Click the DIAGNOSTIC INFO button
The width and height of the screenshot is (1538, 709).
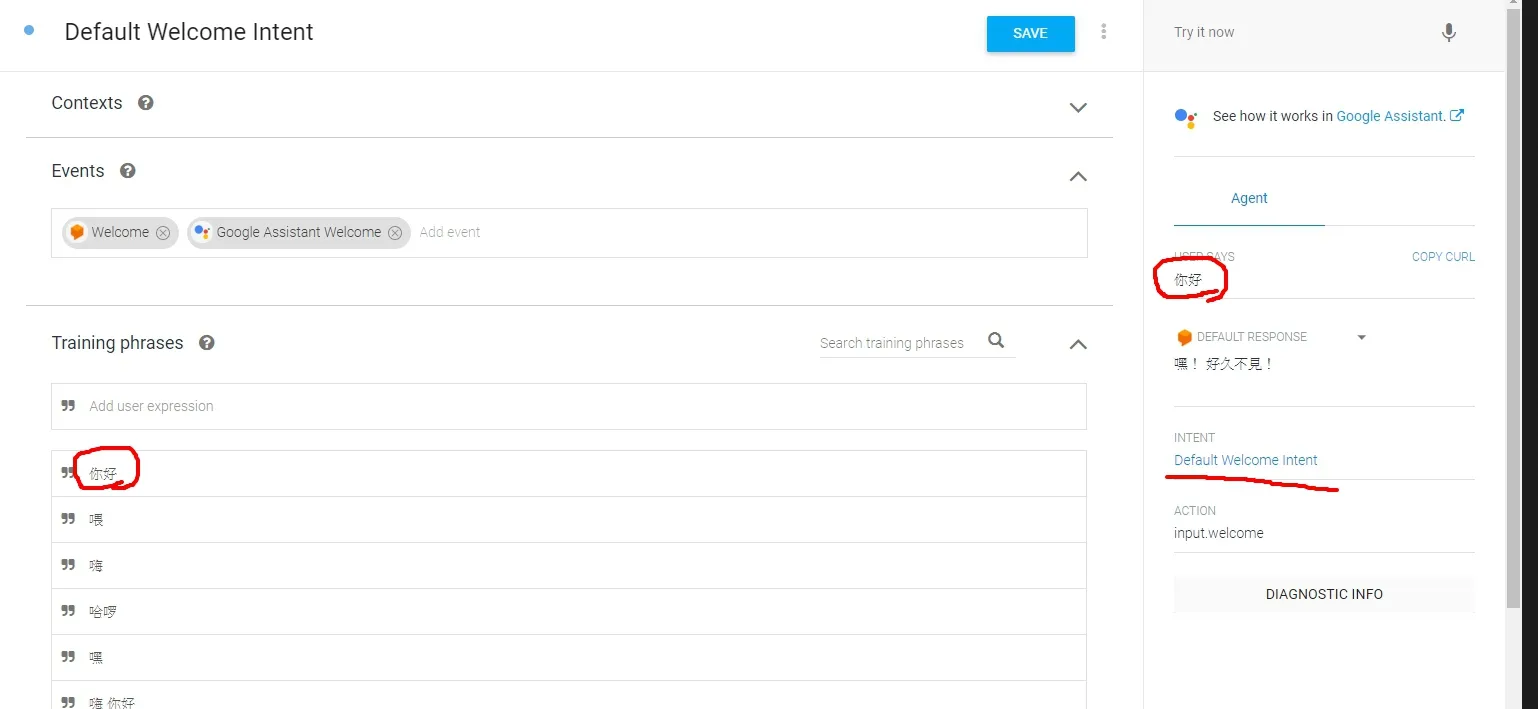click(1324, 594)
